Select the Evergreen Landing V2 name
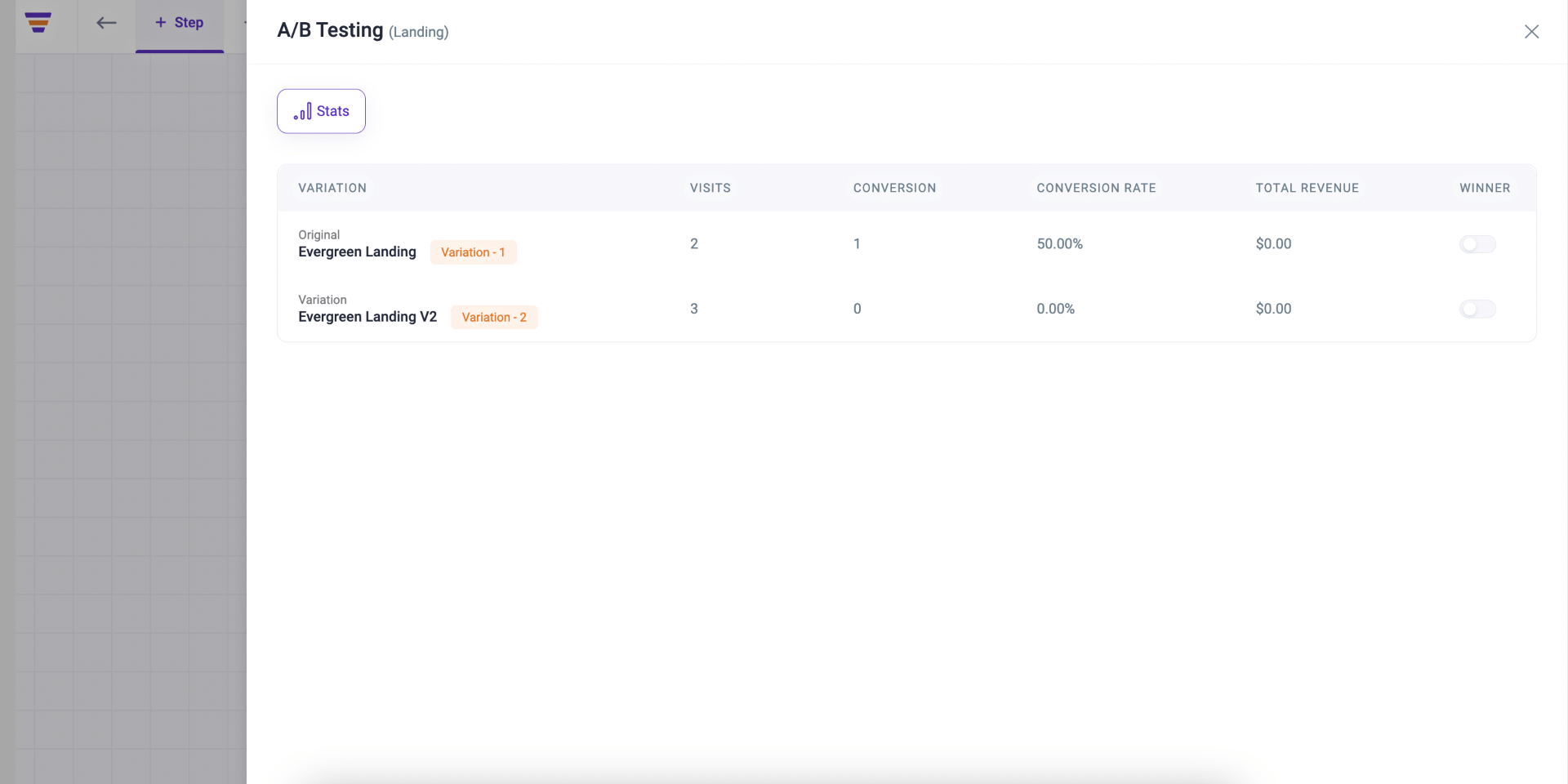1568x784 pixels. pos(367,317)
